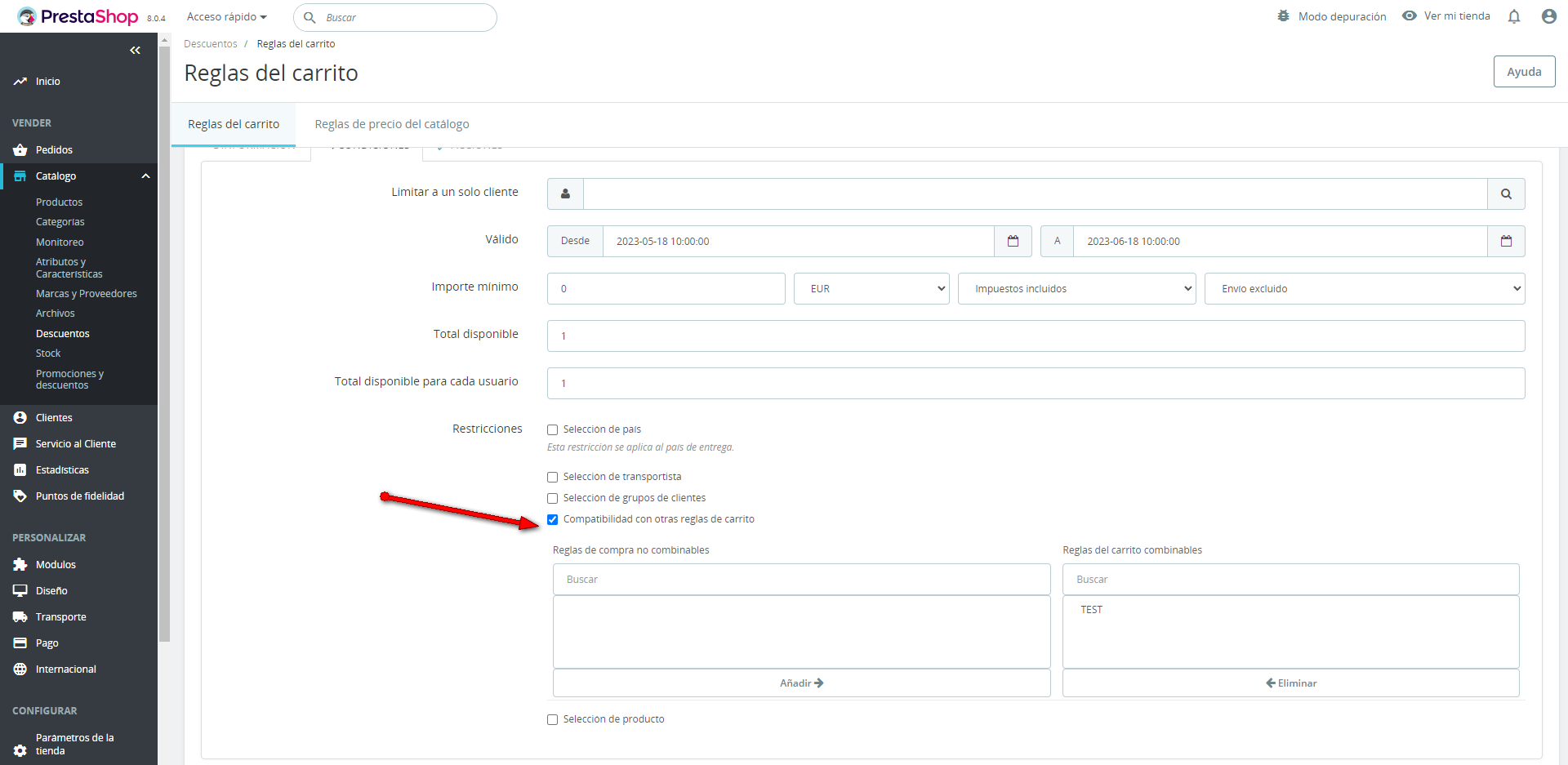Click the customer search magnifier button
Viewport: 1568px width, 765px height.
coord(1506,194)
